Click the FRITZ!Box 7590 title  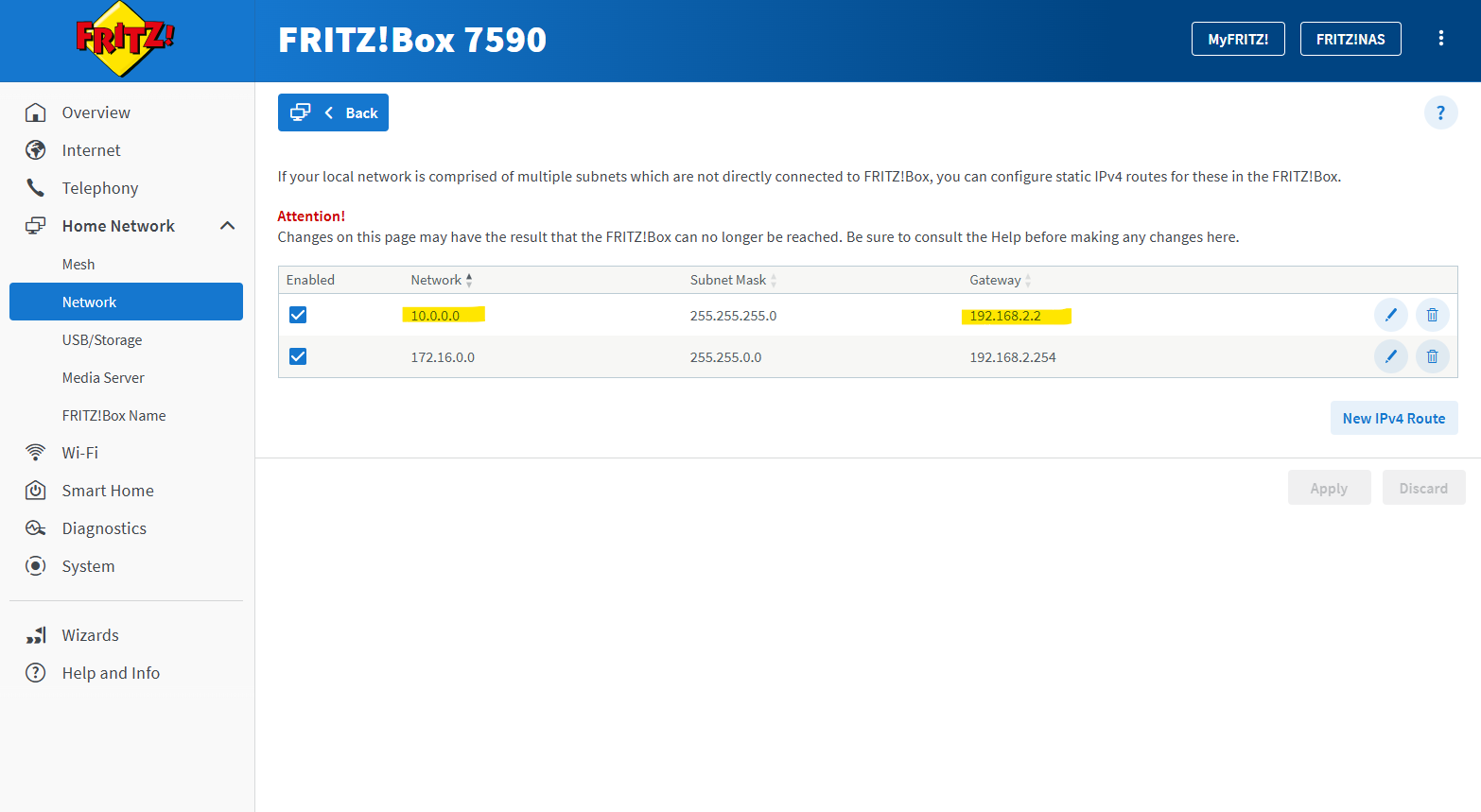pyautogui.click(x=412, y=40)
